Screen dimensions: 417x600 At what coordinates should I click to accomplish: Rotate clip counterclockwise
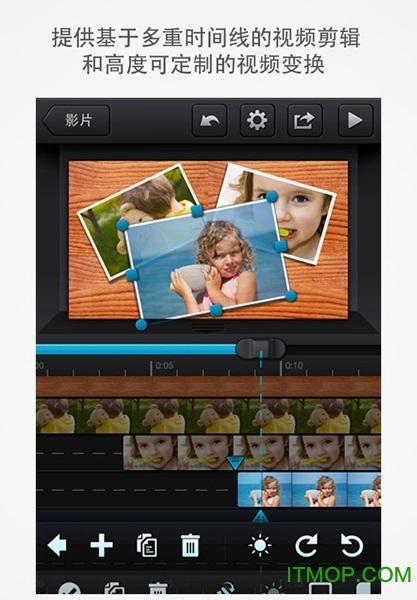click(352, 545)
